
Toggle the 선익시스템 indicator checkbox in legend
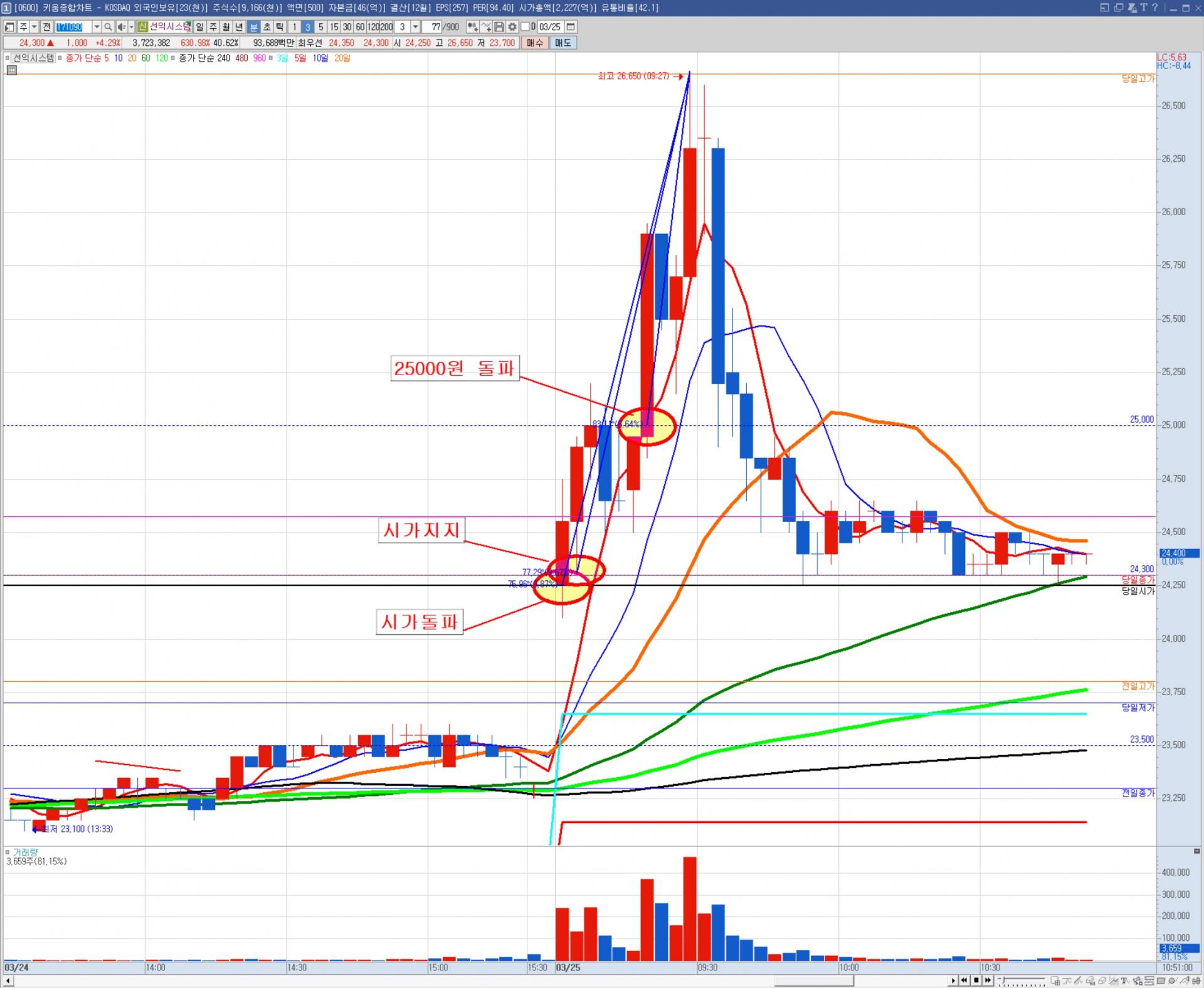[8, 58]
